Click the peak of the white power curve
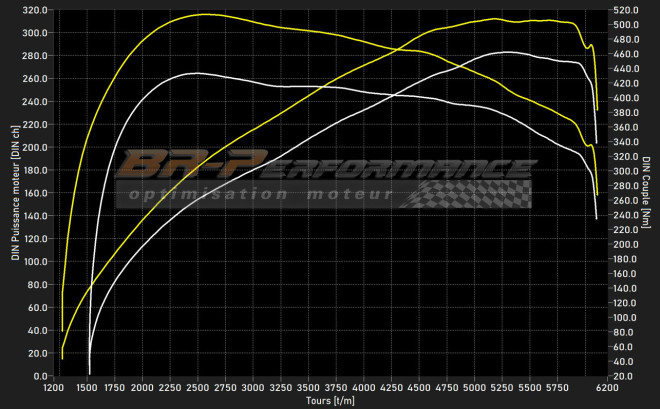 point(508,52)
